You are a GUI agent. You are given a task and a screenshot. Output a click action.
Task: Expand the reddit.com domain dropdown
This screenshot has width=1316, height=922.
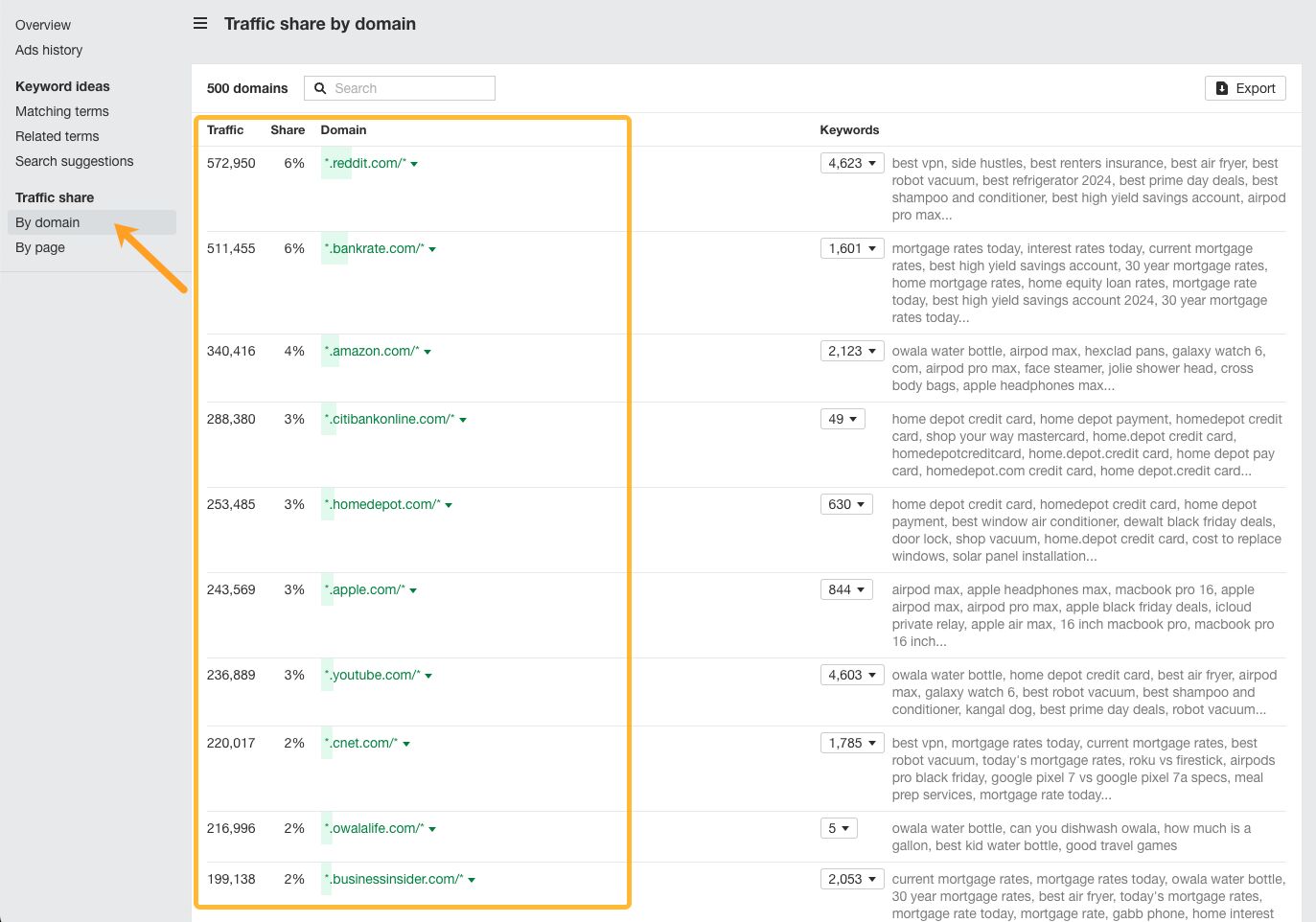[x=414, y=164]
